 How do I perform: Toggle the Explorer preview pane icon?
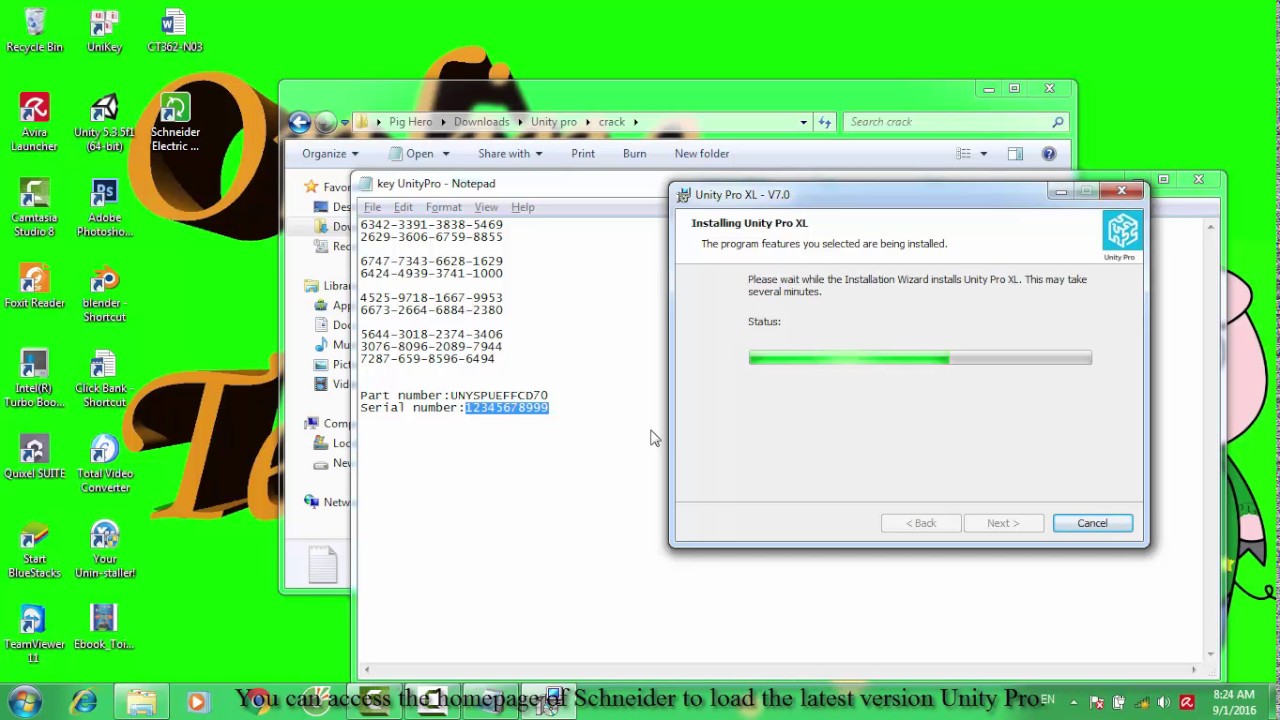tap(1015, 154)
